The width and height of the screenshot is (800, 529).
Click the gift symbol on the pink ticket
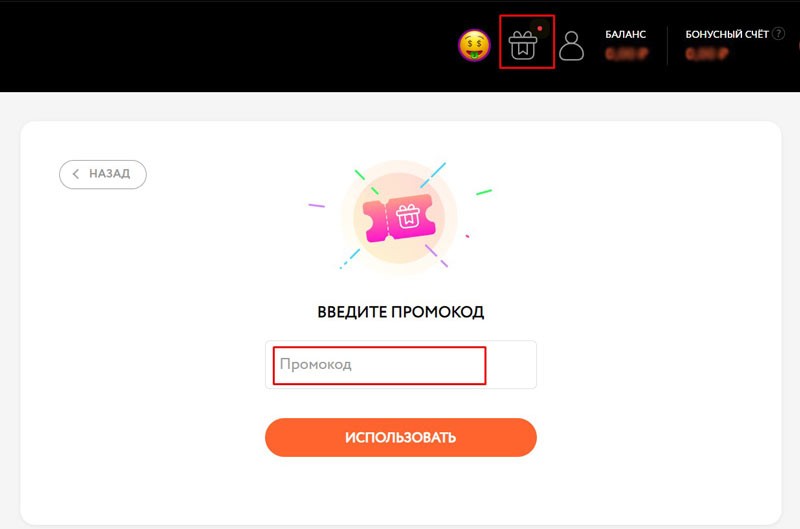coord(408,216)
